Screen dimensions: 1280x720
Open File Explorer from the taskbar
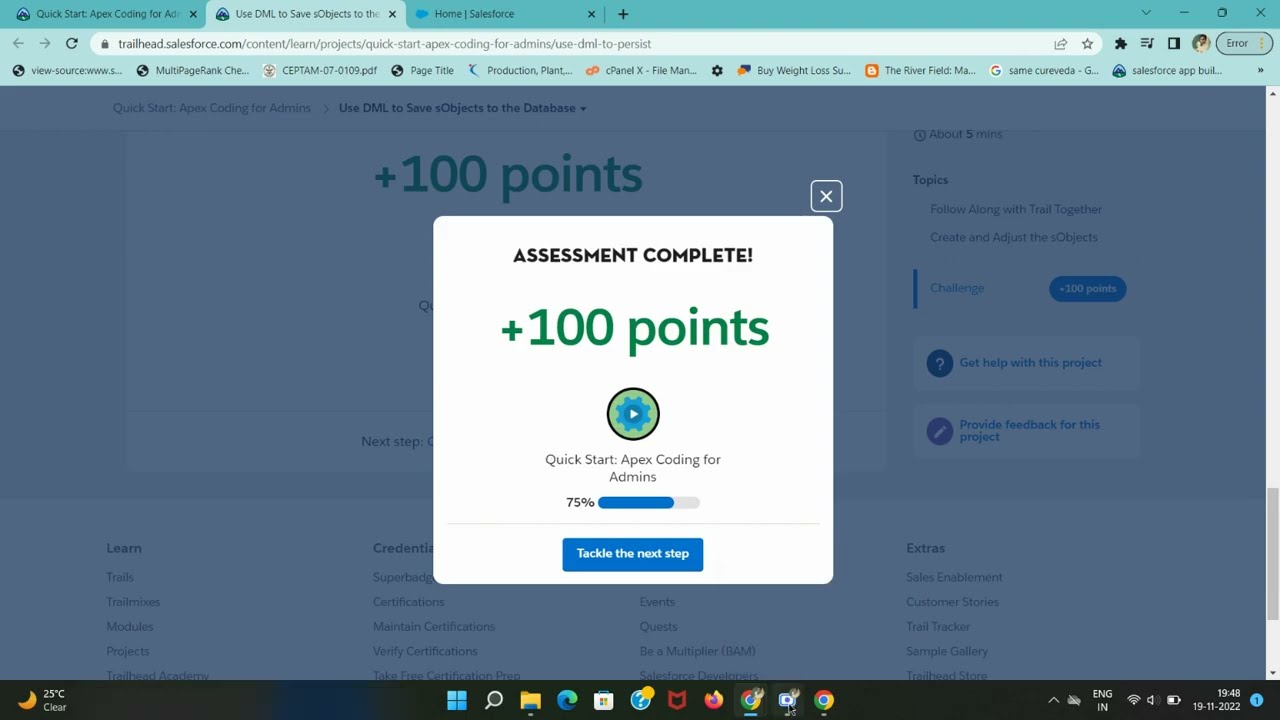coord(530,700)
